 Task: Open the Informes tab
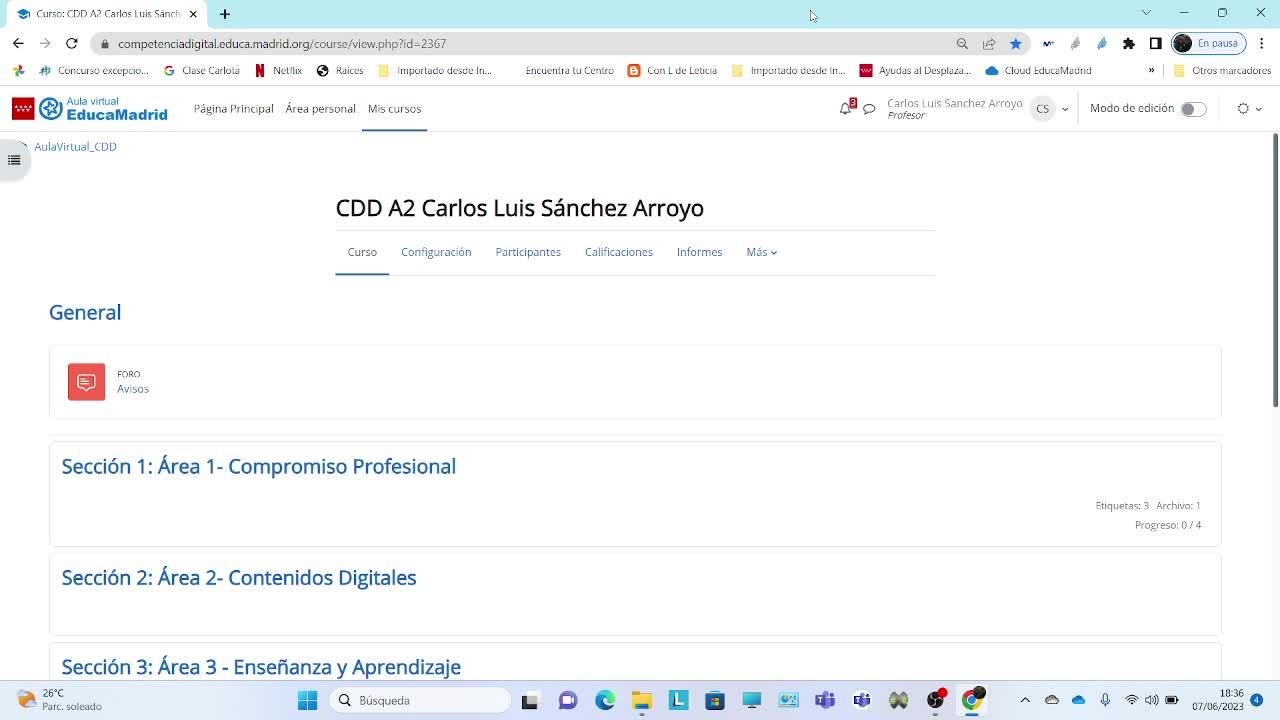699,252
